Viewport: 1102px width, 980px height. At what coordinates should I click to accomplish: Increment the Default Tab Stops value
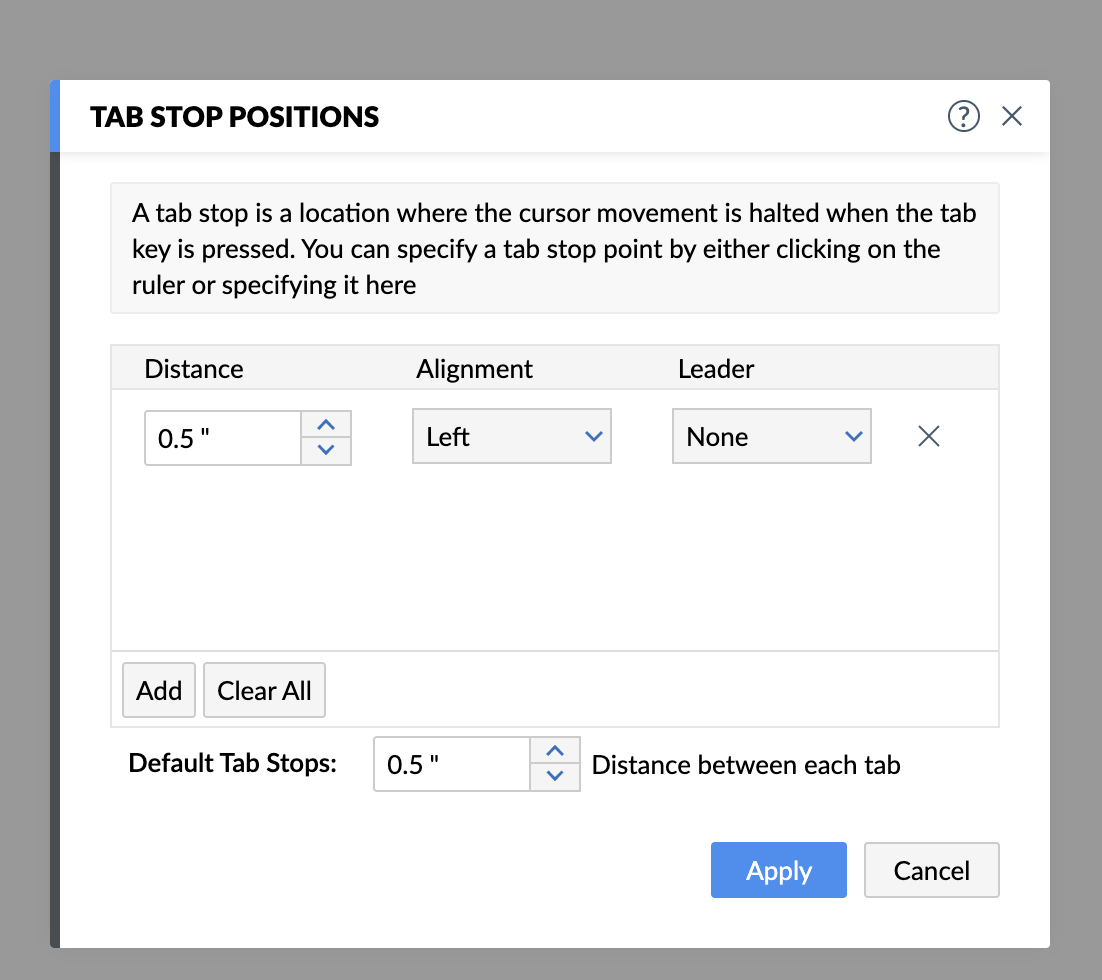[556, 752]
